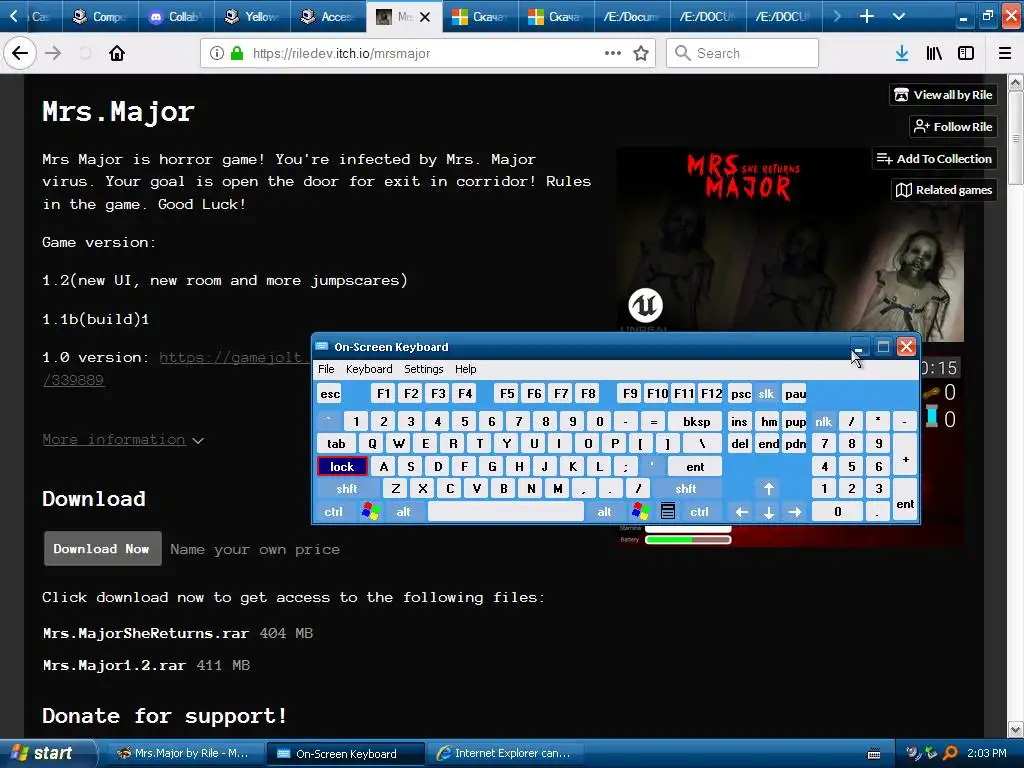Screen dimensions: 1024x768
Task: Click the URL address bar field
Action: [428, 53]
